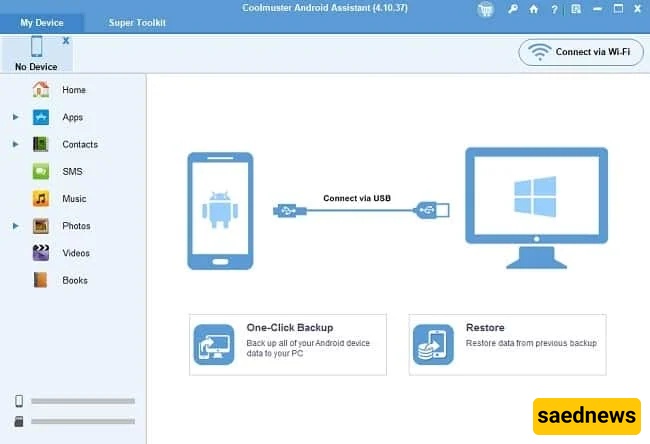The height and width of the screenshot is (444, 650).
Task: Click the Books icon in sidebar
Action: click(x=41, y=280)
